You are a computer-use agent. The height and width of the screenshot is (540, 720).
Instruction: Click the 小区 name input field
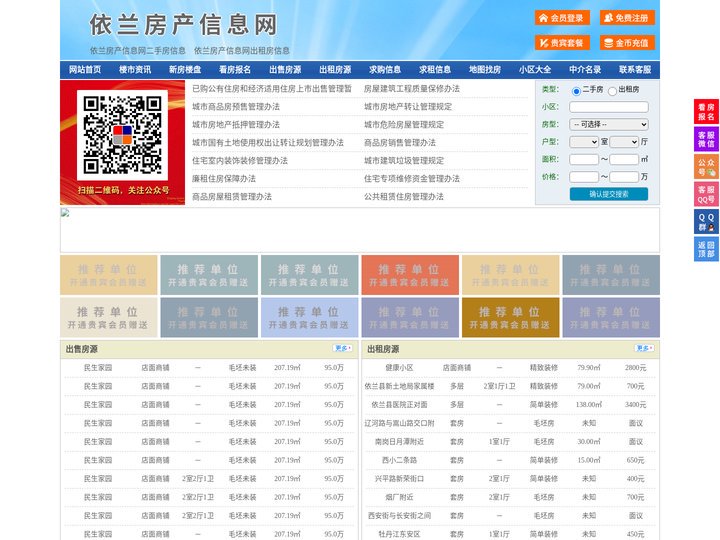click(x=609, y=107)
